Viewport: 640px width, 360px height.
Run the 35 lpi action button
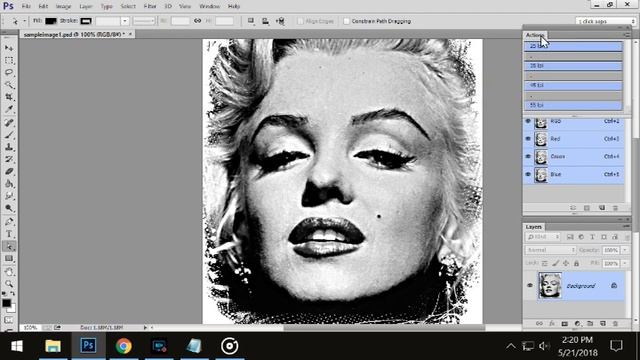(x=573, y=66)
